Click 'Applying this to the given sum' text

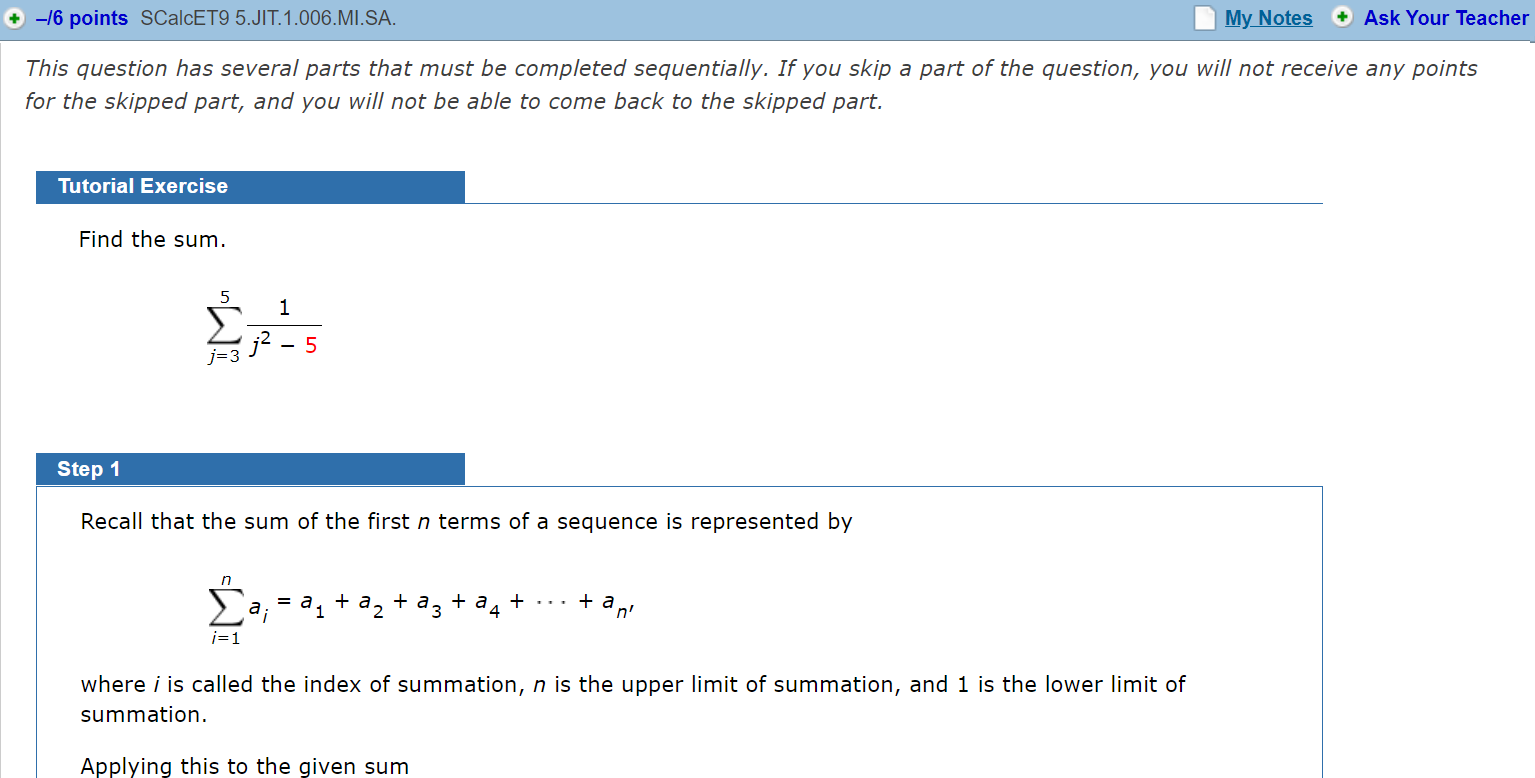(245, 766)
